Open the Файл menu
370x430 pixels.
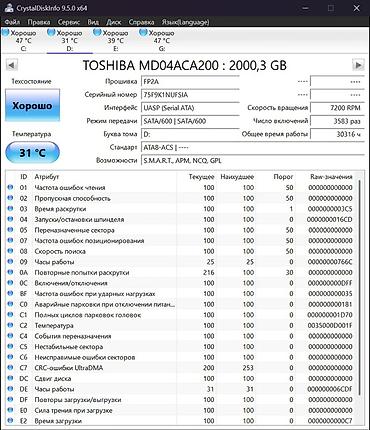[12, 22]
